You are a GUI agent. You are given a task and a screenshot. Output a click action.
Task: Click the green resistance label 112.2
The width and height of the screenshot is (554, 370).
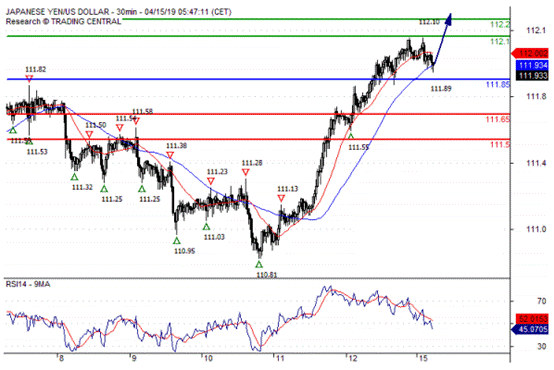pos(500,25)
